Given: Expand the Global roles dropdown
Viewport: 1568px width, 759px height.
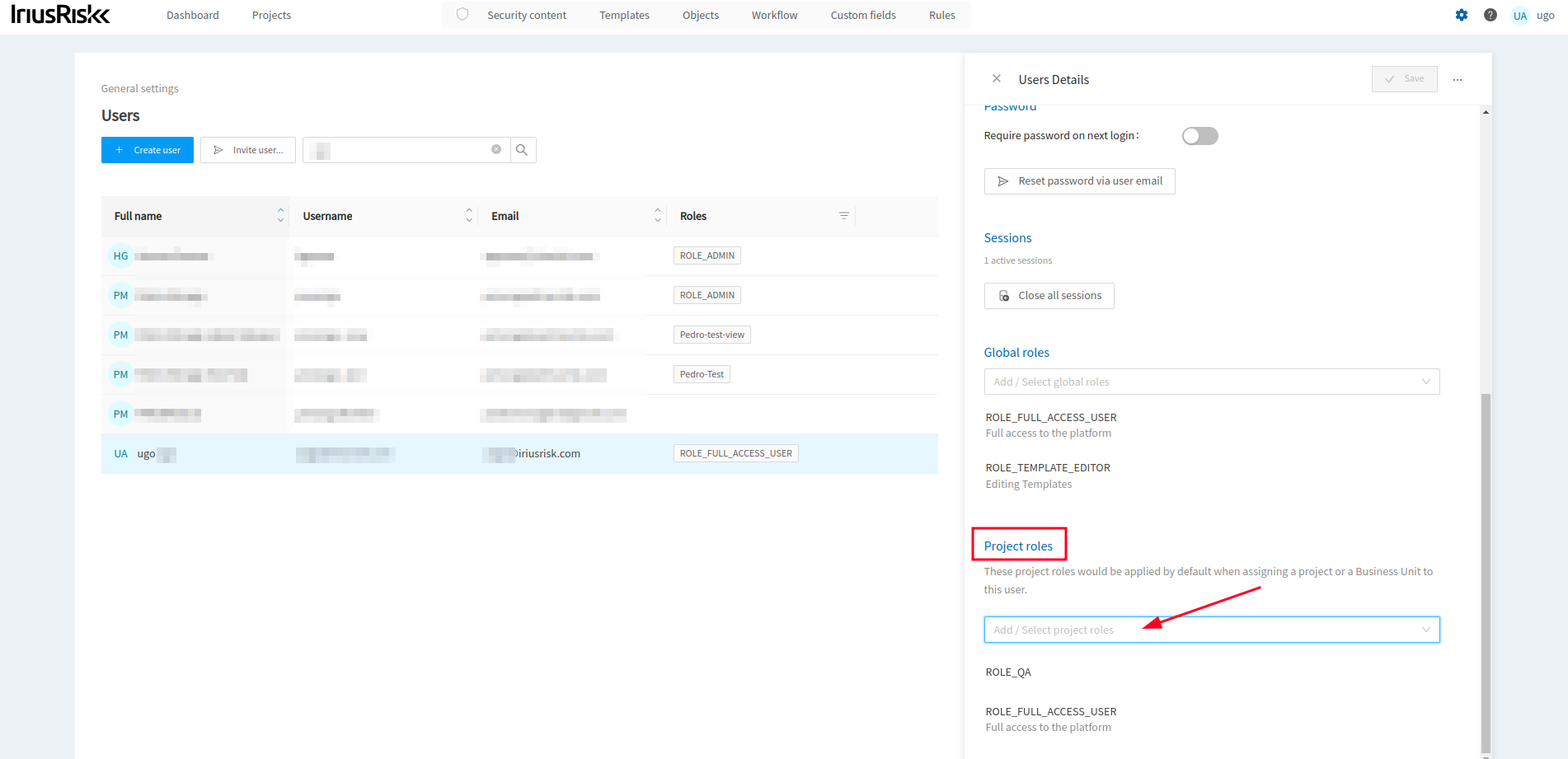Looking at the screenshot, I should point(1212,382).
